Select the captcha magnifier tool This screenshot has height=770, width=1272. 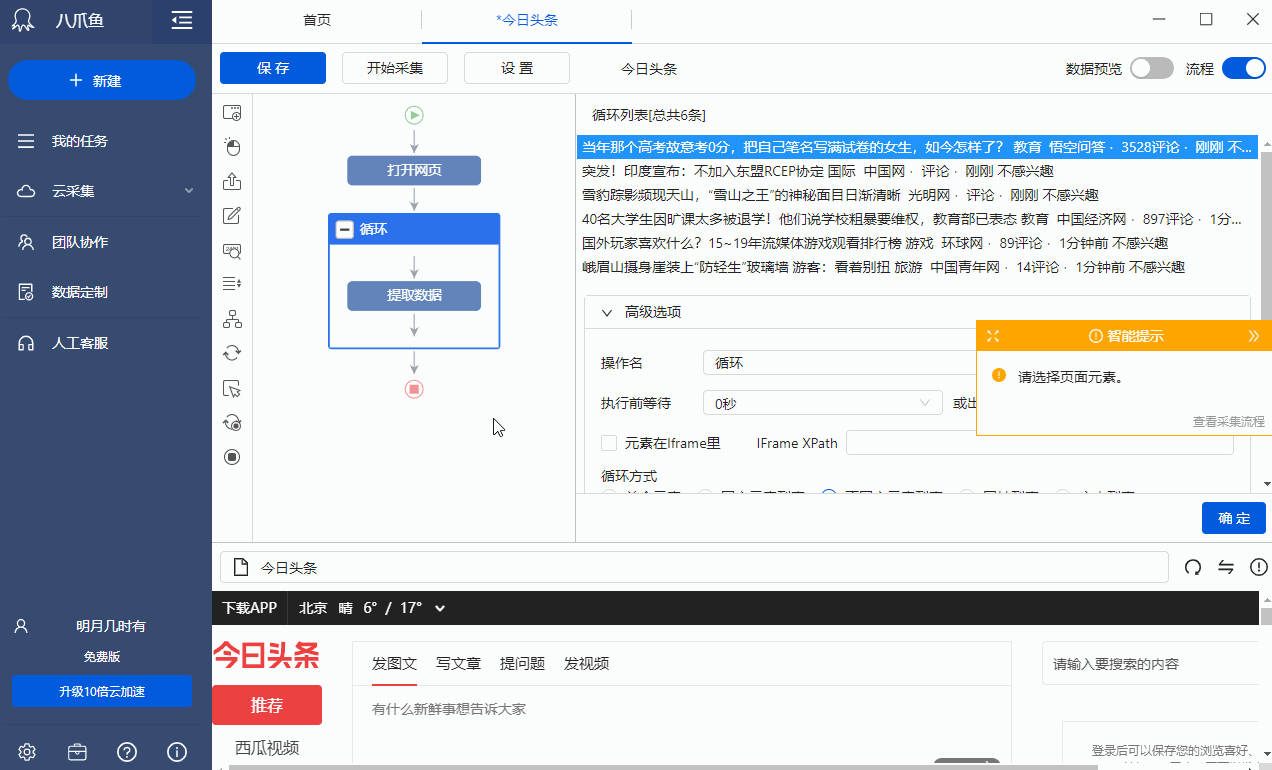pyautogui.click(x=232, y=251)
